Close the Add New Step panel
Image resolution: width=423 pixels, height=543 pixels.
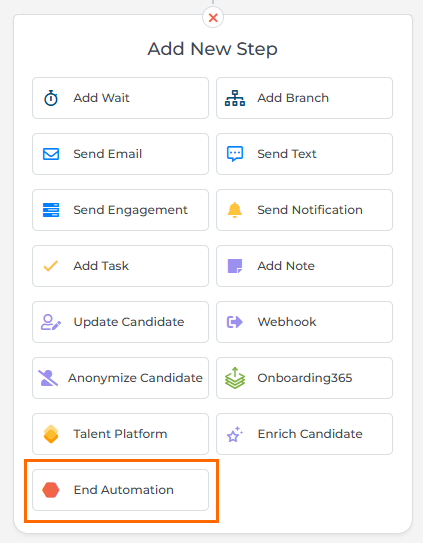(213, 17)
